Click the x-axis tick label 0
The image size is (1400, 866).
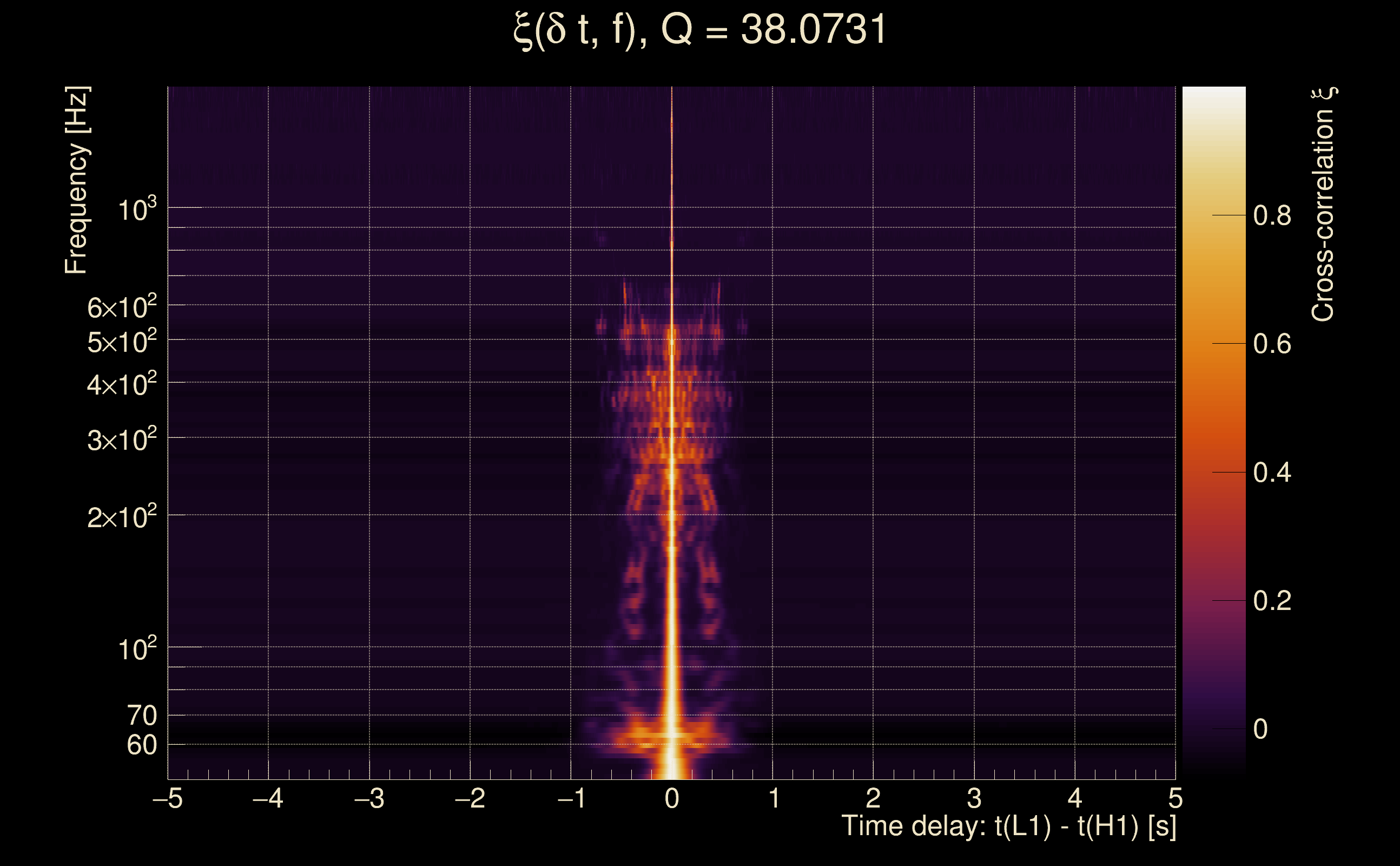coord(672,798)
